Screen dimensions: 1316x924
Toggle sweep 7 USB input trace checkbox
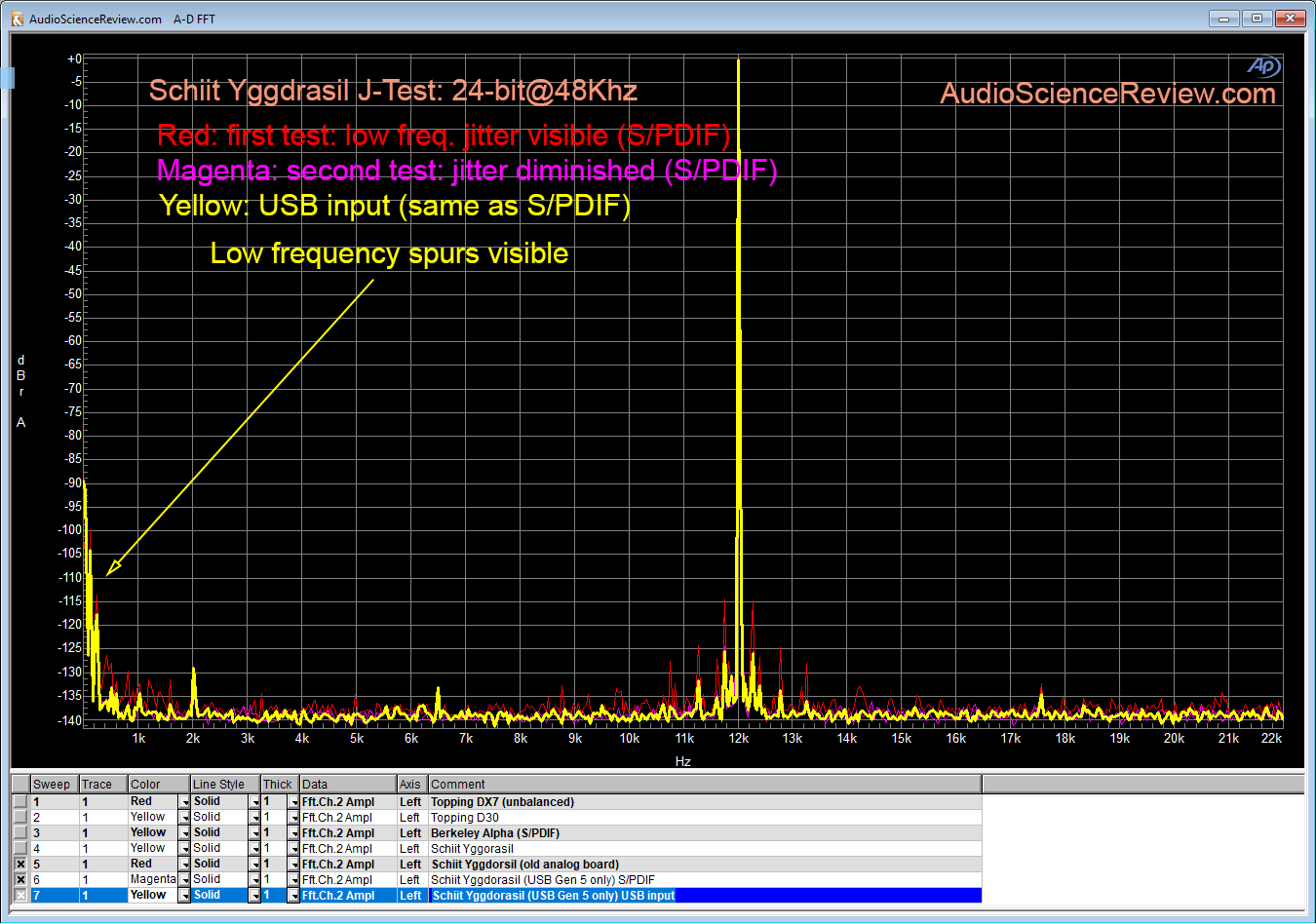pyautogui.click(x=20, y=896)
